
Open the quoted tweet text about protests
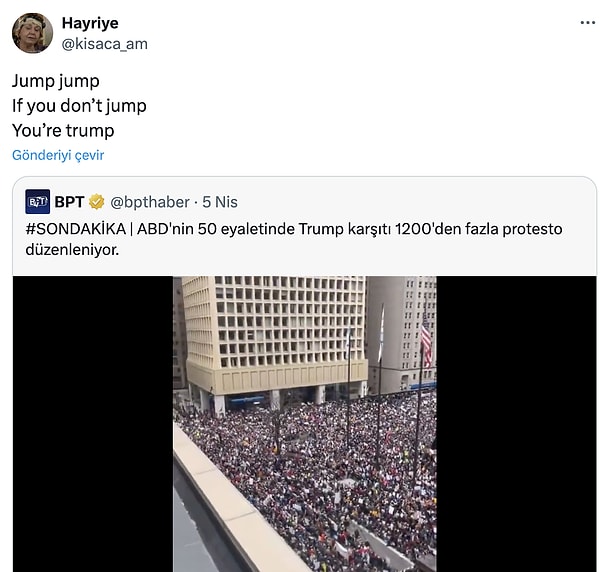(x=294, y=239)
